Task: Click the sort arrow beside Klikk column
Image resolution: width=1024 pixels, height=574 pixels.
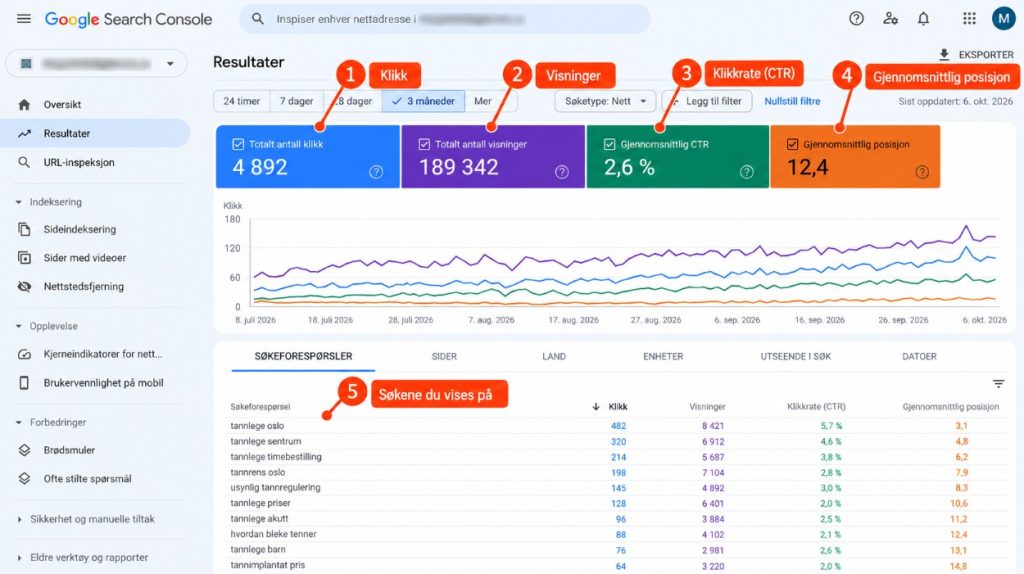Action: coord(596,406)
